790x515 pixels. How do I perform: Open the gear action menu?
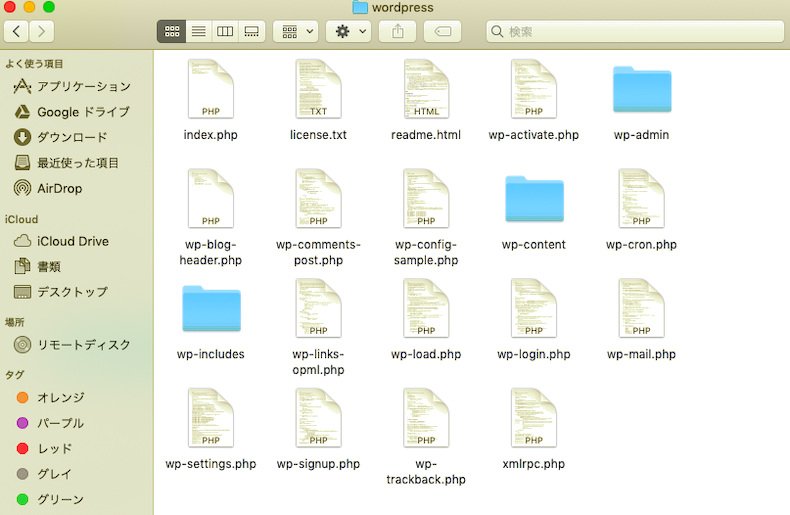click(x=349, y=32)
